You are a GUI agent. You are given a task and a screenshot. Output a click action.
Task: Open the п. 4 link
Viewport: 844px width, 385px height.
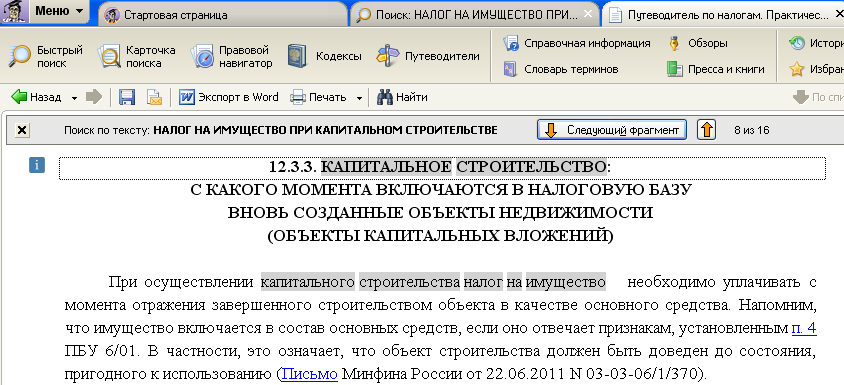(x=804, y=328)
